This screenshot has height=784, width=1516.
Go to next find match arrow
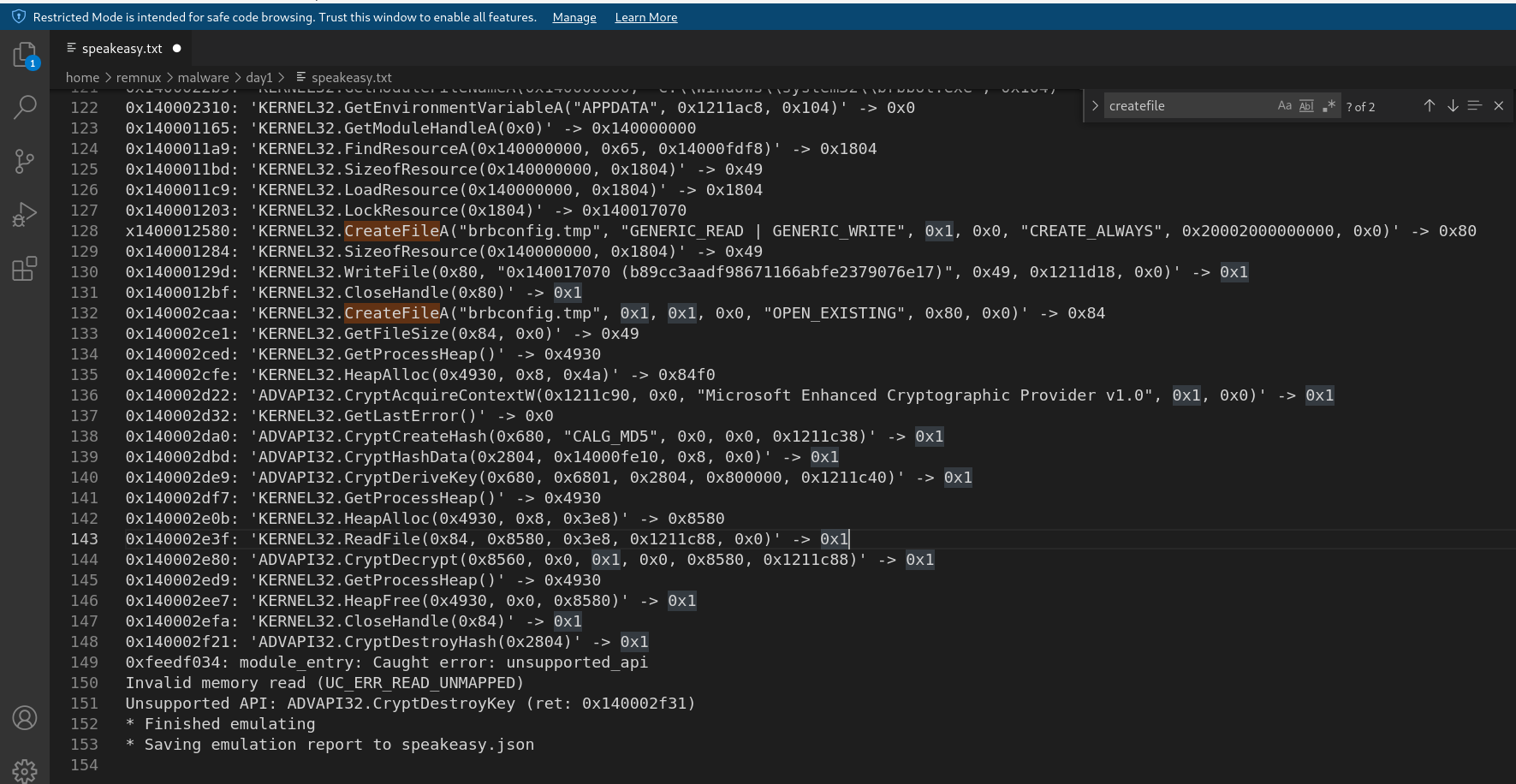pyautogui.click(x=1453, y=106)
